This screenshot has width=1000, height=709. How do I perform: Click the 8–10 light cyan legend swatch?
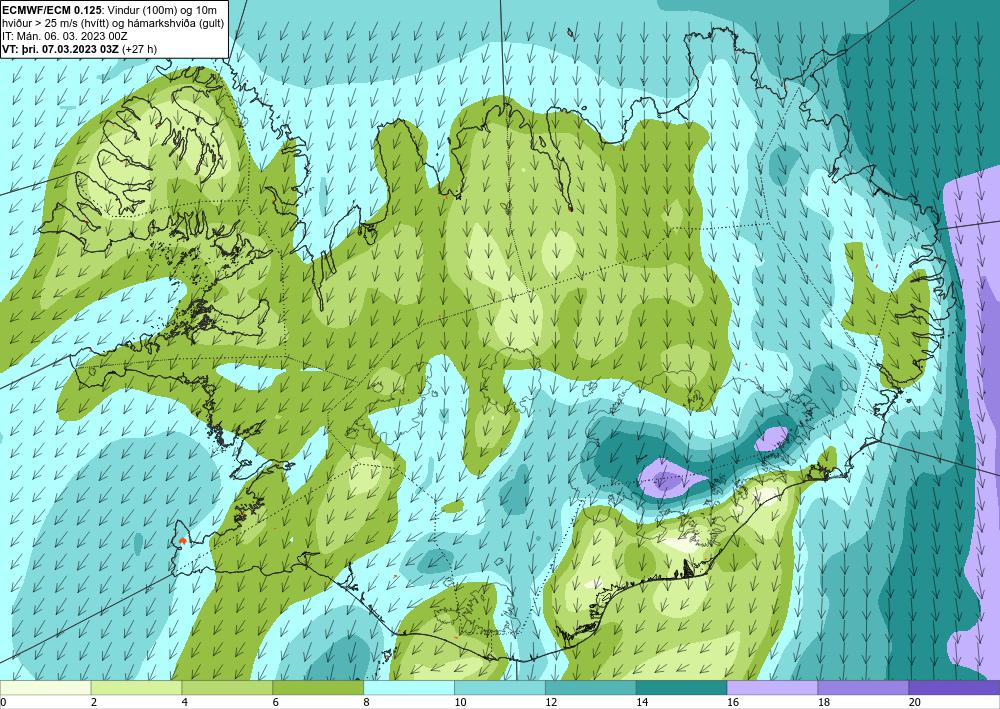point(409,688)
